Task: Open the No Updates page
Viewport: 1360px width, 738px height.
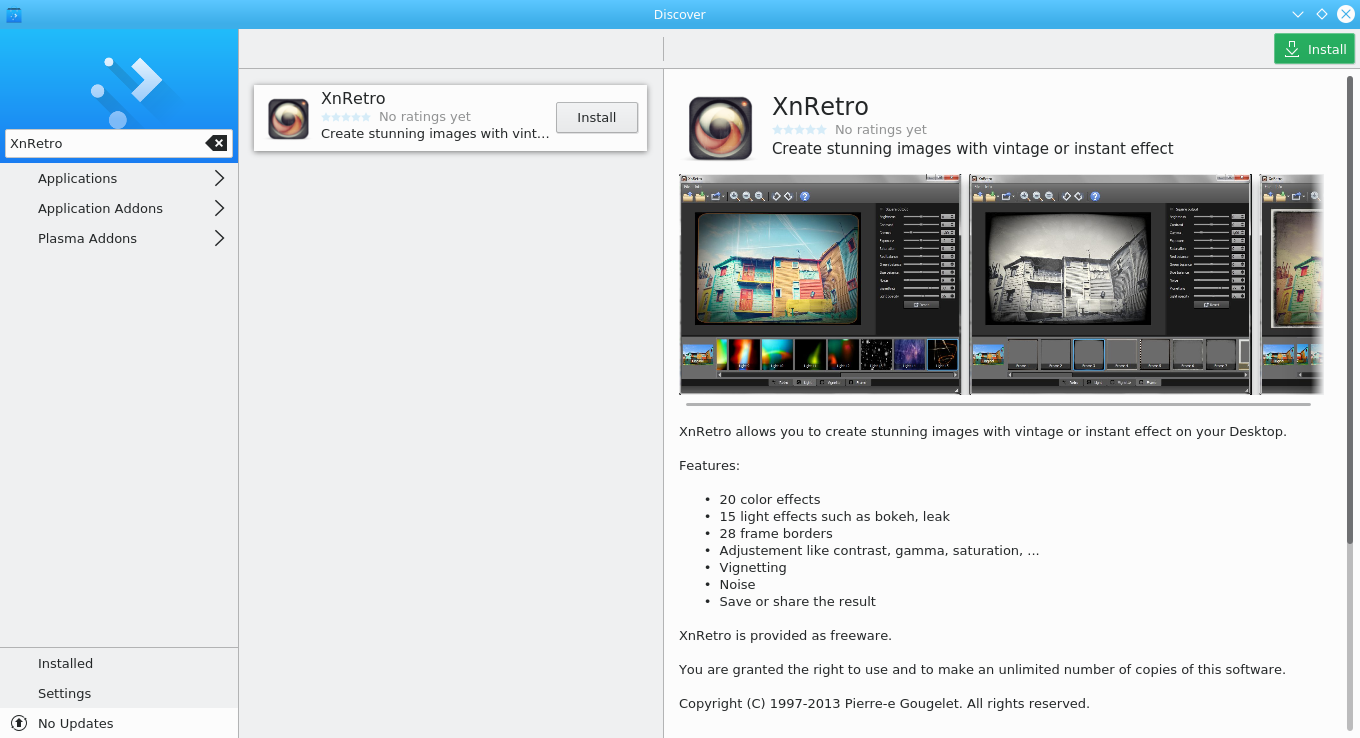Action: 119,723
